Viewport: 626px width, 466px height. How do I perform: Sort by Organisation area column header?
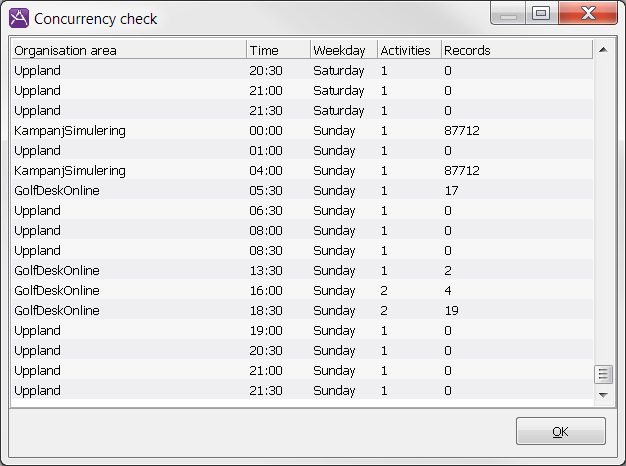click(x=129, y=50)
